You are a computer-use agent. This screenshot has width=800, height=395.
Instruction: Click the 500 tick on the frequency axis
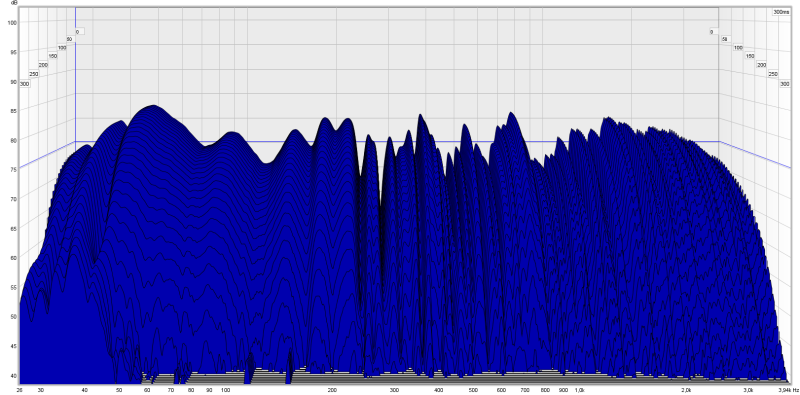coord(473,390)
